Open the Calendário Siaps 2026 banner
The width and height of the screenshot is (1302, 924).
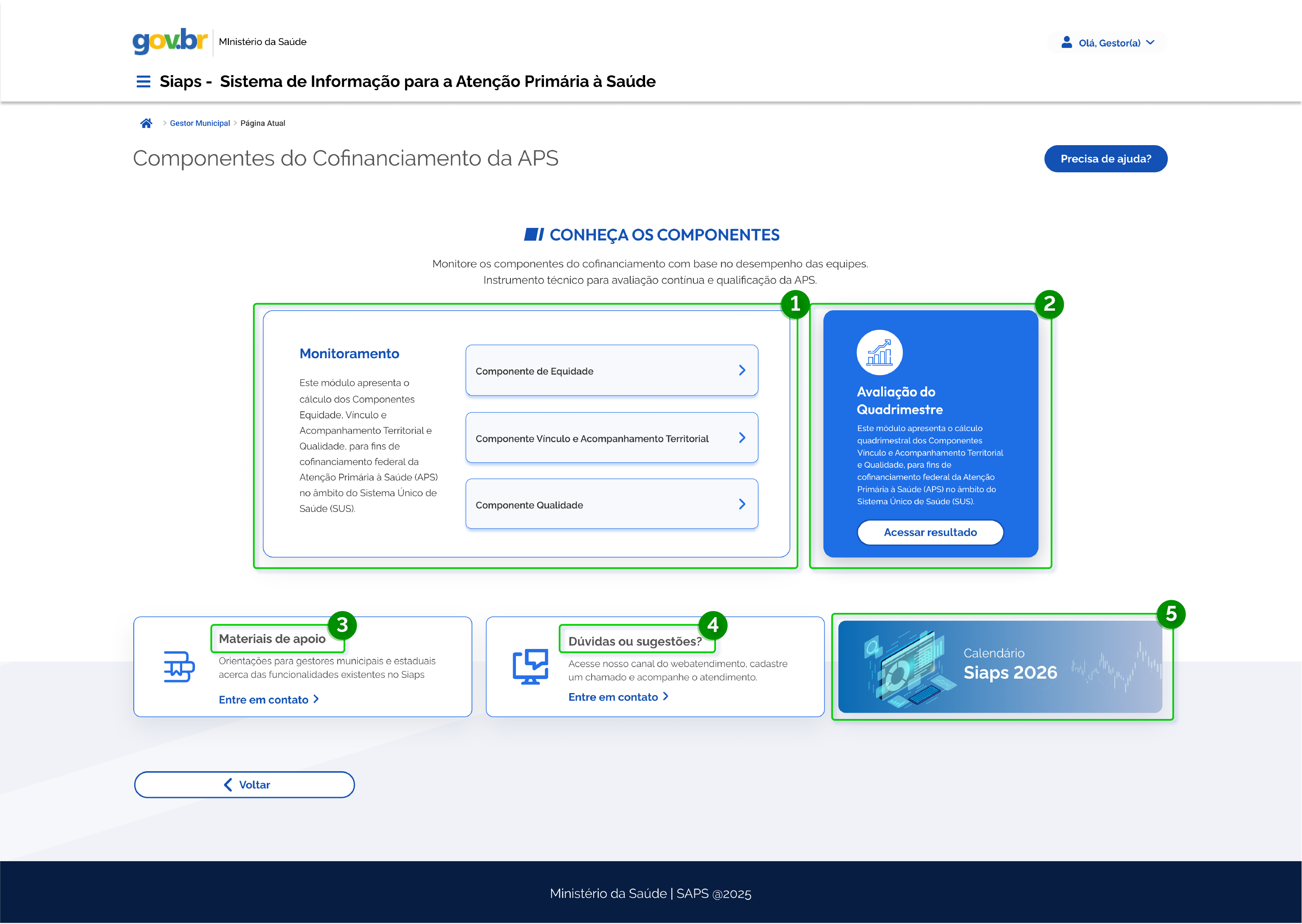(1000, 666)
